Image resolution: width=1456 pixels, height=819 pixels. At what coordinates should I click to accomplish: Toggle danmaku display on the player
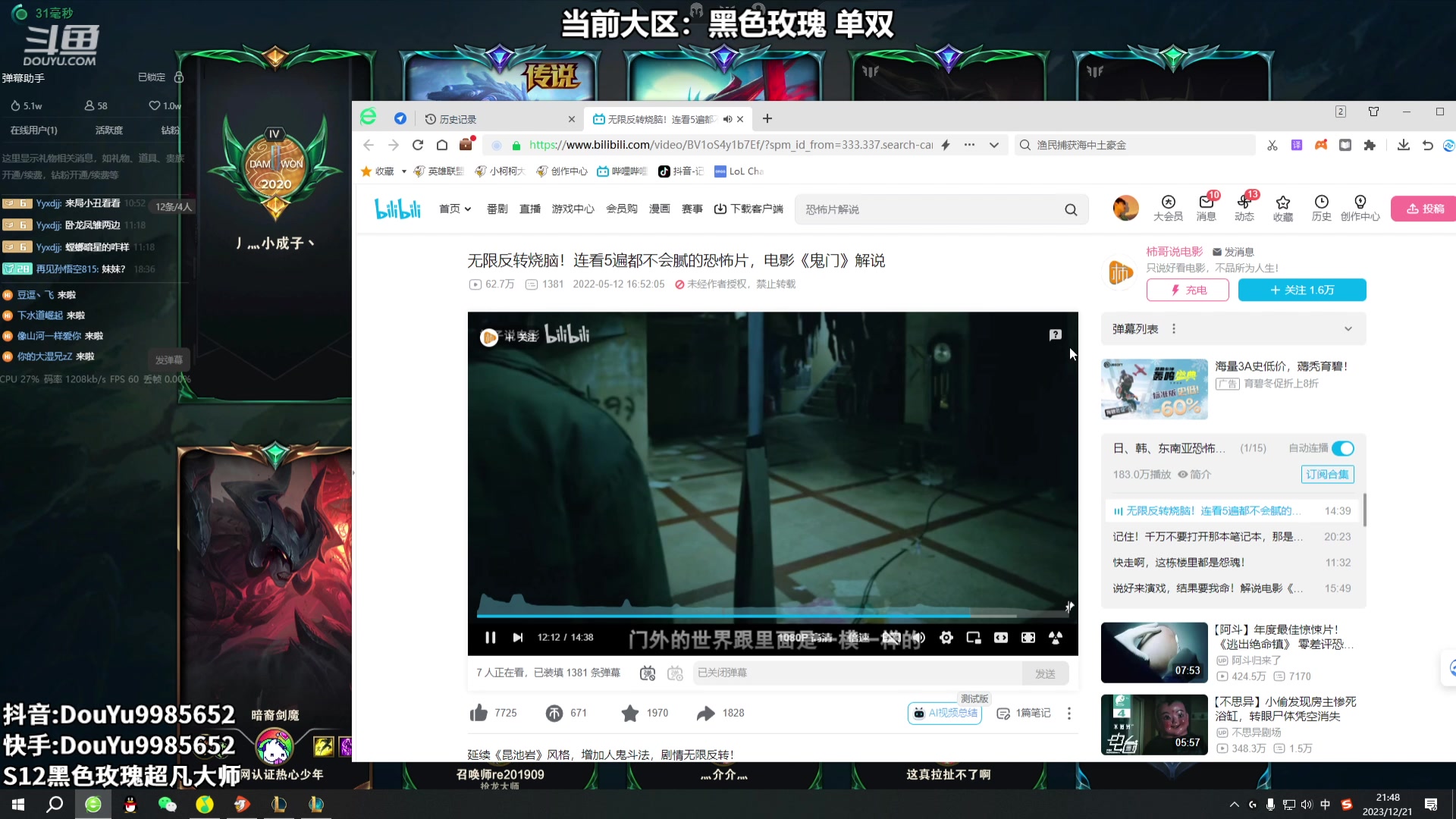click(x=648, y=673)
